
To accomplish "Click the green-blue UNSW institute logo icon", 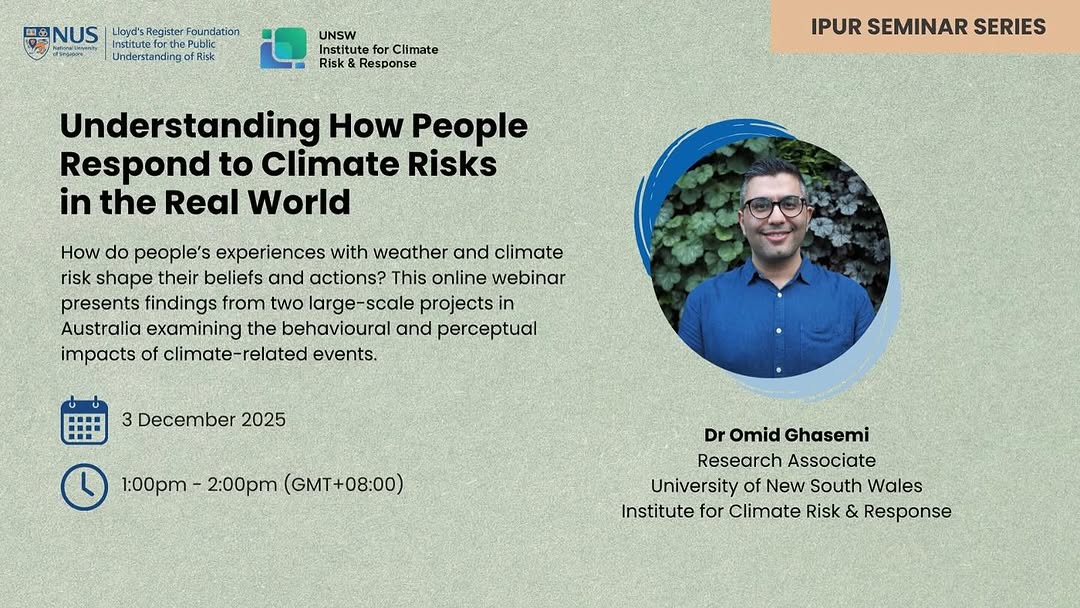I will tap(283, 48).
